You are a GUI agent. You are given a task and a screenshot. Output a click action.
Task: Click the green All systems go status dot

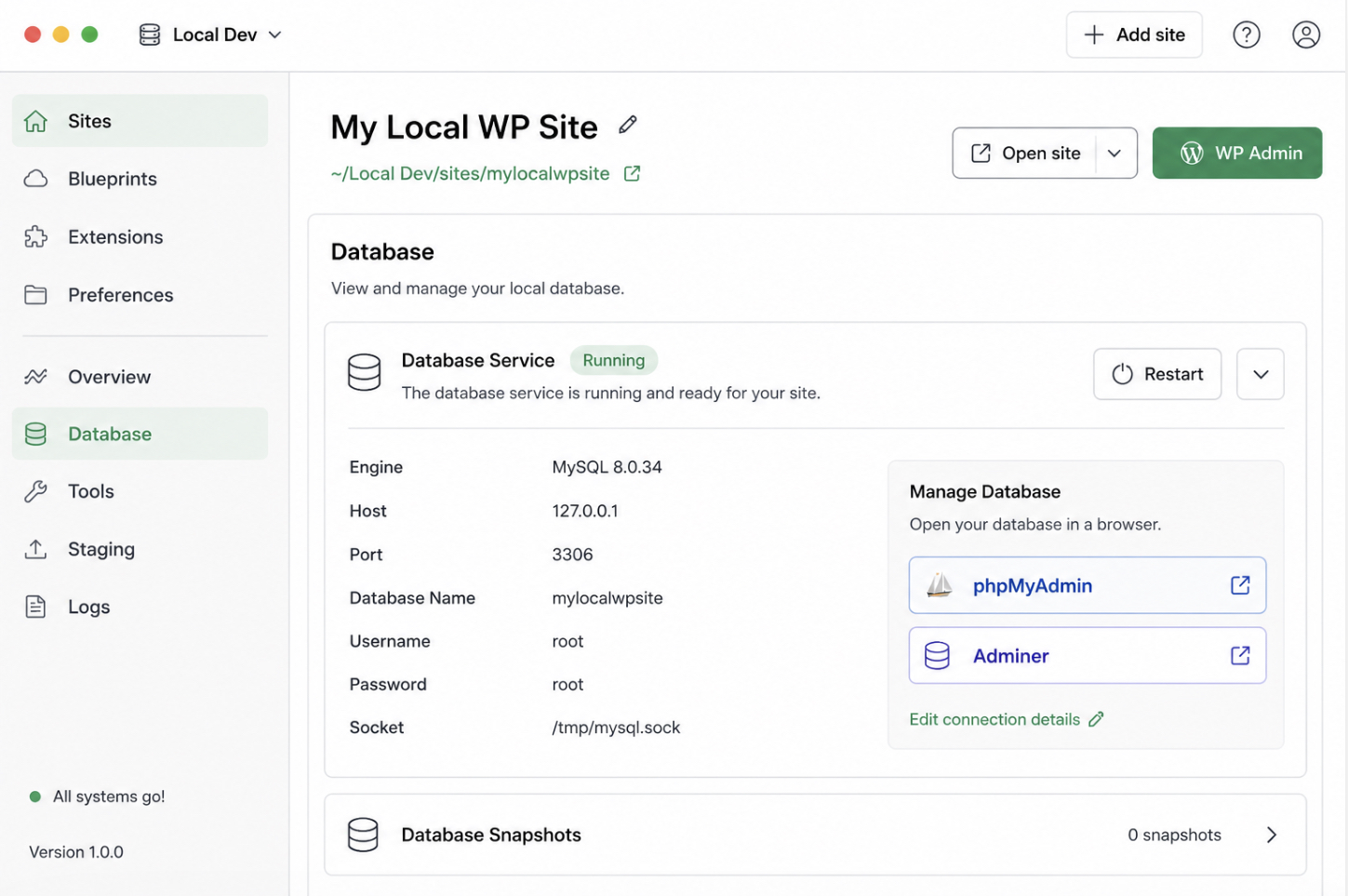pyautogui.click(x=35, y=796)
